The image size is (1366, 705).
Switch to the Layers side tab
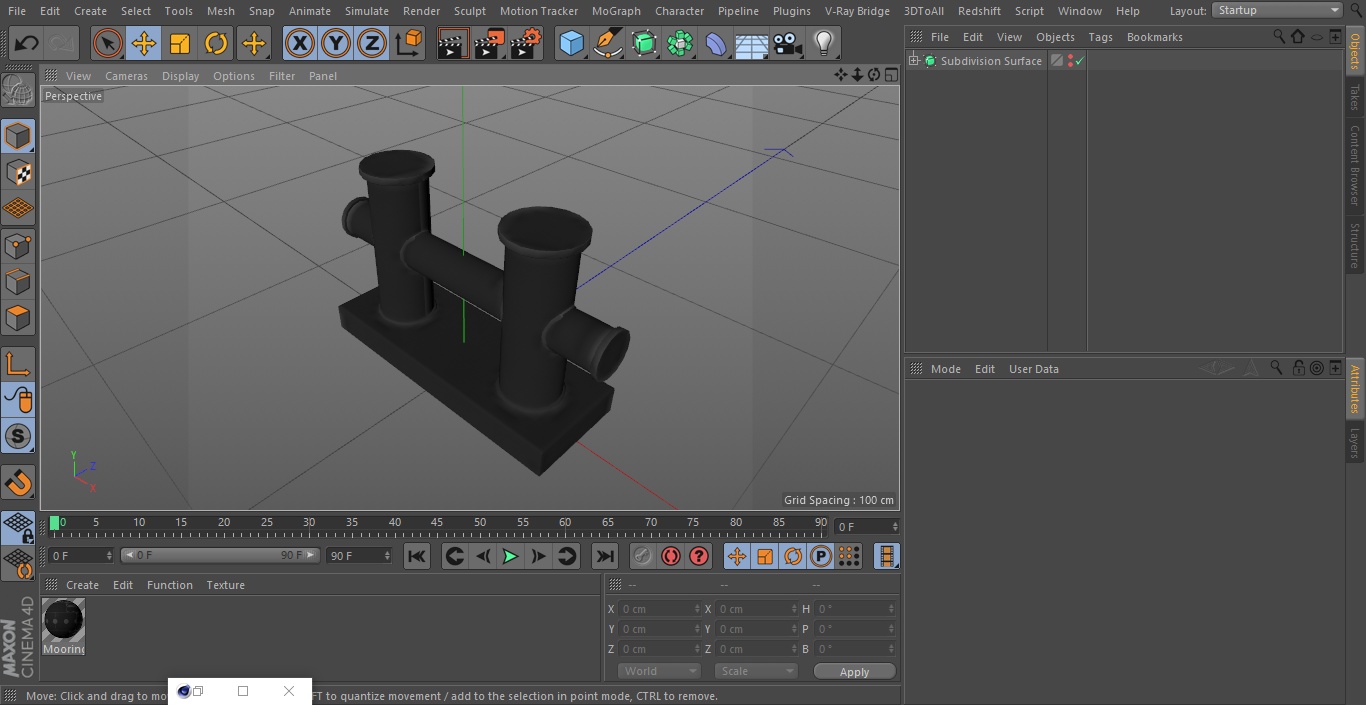pos(1355,443)
